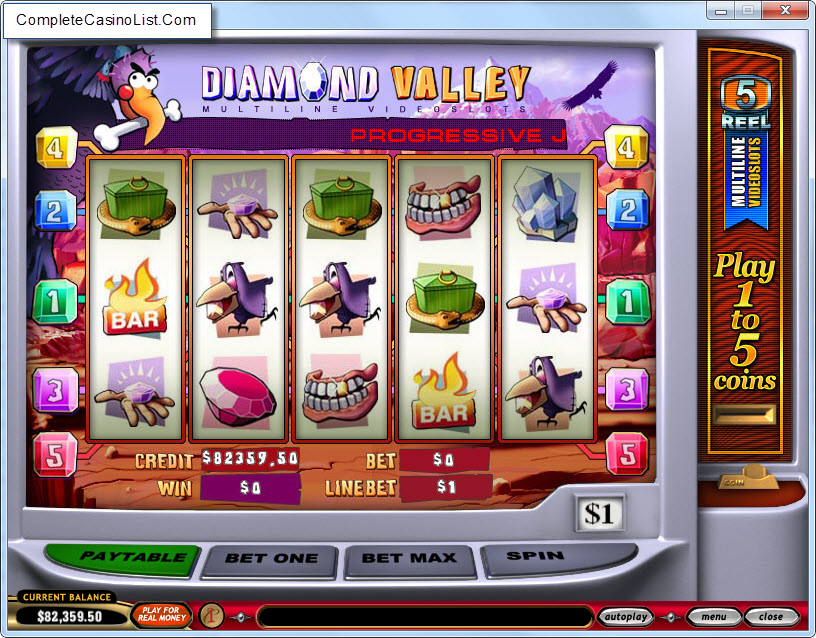The image size is (816, 638).
Task: Activate green line 1 gem on right side
Action: tap(627, 302)
